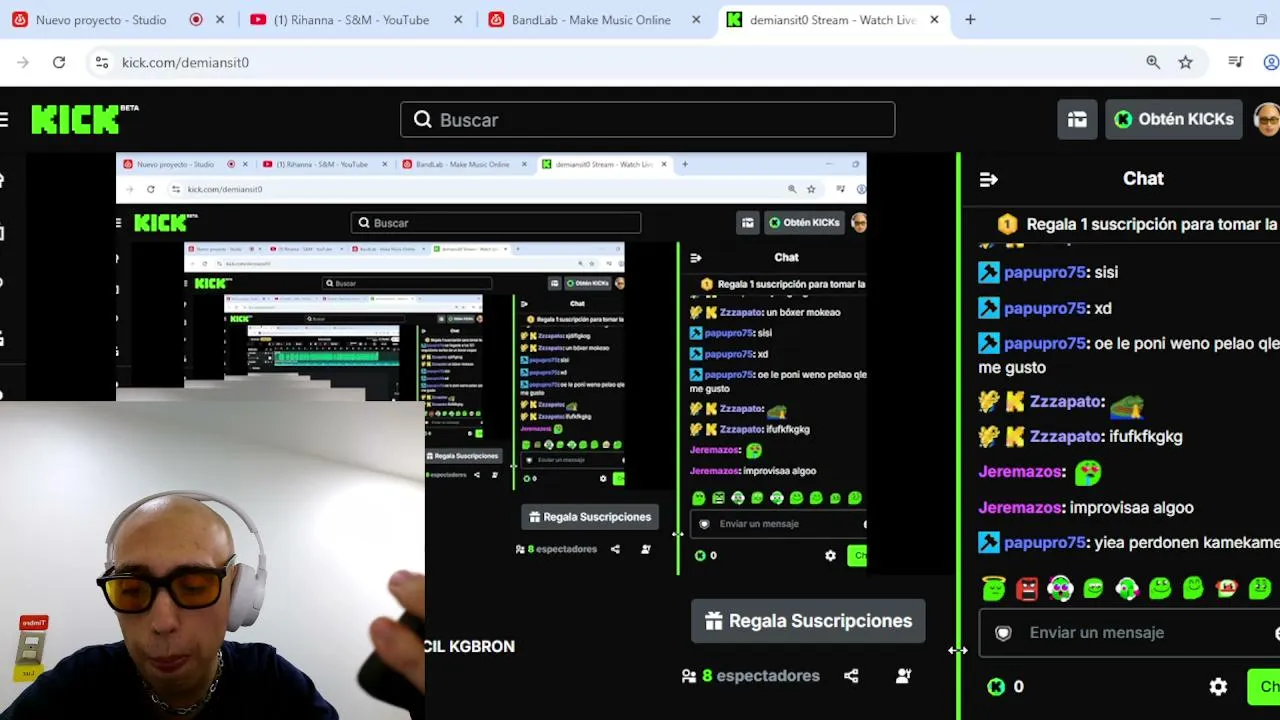Screen dimensions: 1280x720
Task: Click the heart-eyes emote in Jeremazos' message
Action: (x=1087, y=472)
